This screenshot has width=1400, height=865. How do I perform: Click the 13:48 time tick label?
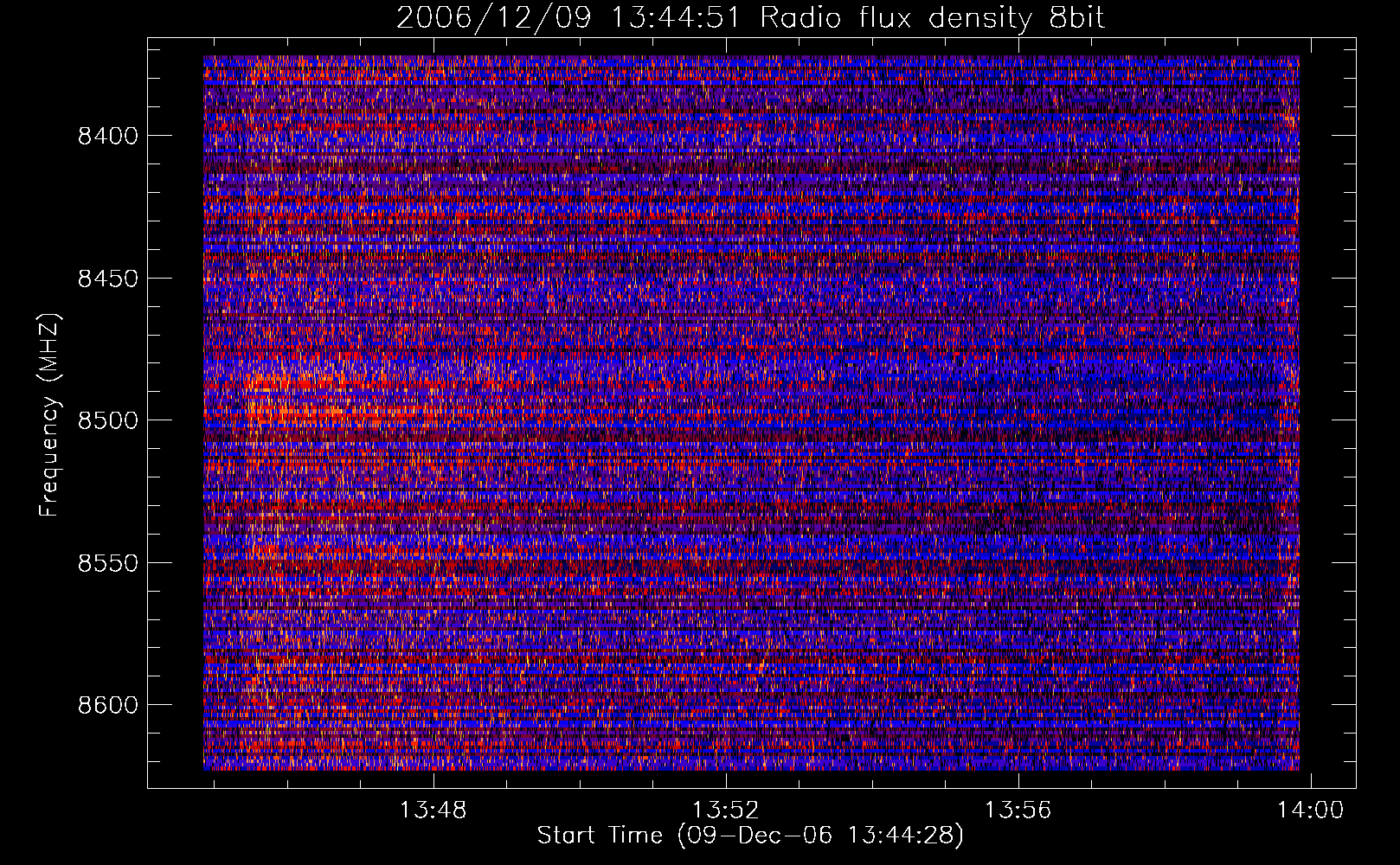coord(433,810)
